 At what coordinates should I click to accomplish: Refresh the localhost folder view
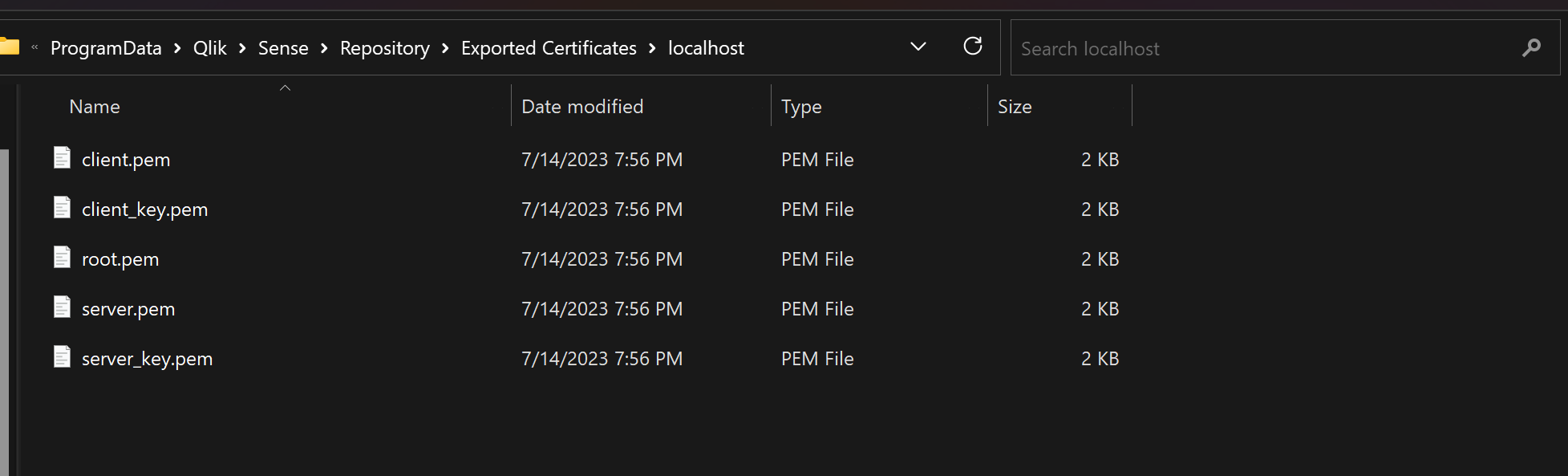point(972,47)
